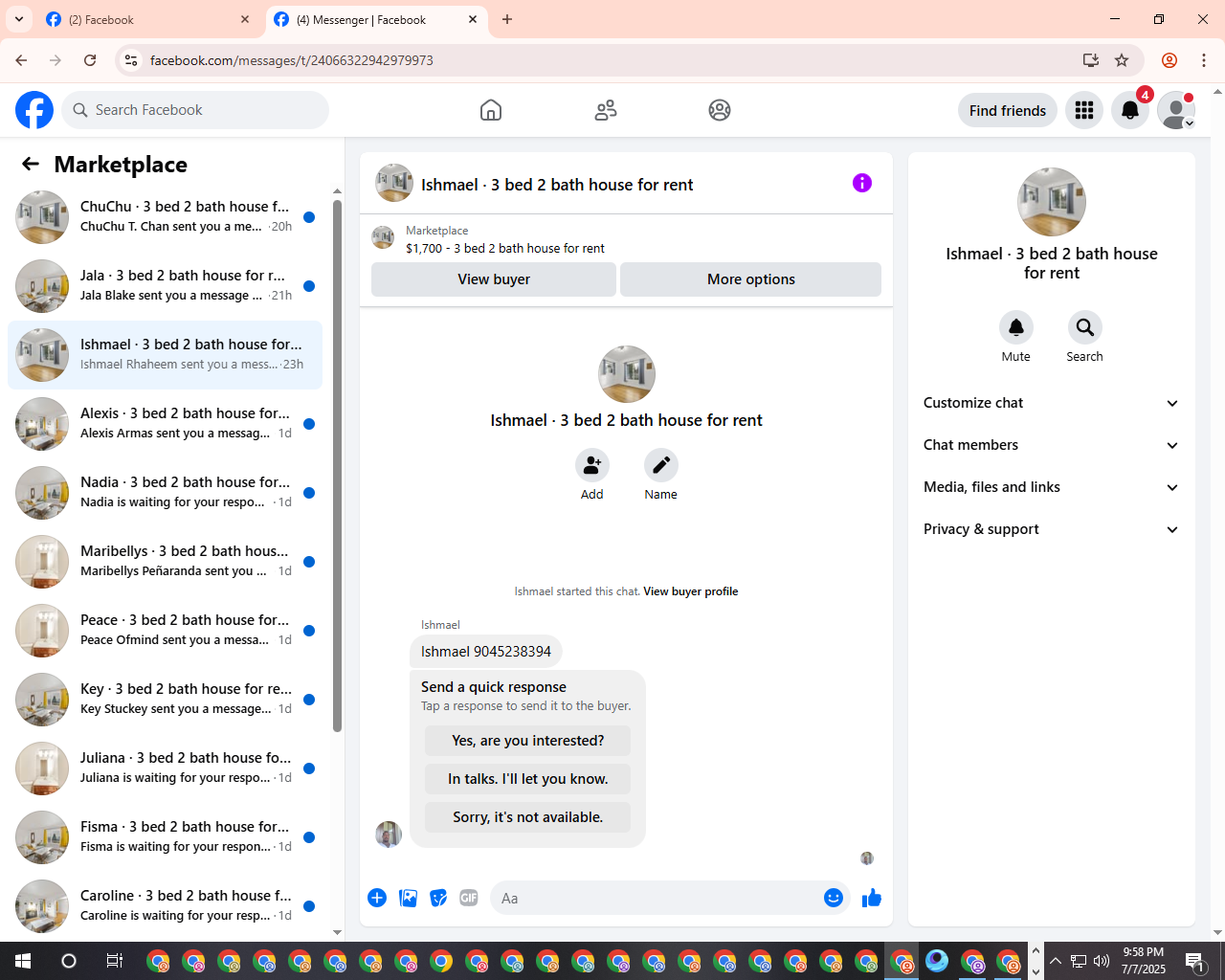Screen dimensions: 1225x980
Task: Open the Friends icon in top navigation
Action: click(606, 110)
